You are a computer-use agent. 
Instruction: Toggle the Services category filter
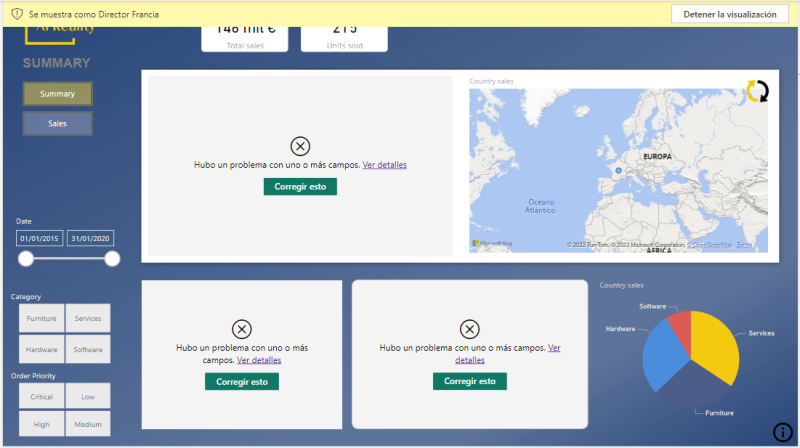coord(88,319)
